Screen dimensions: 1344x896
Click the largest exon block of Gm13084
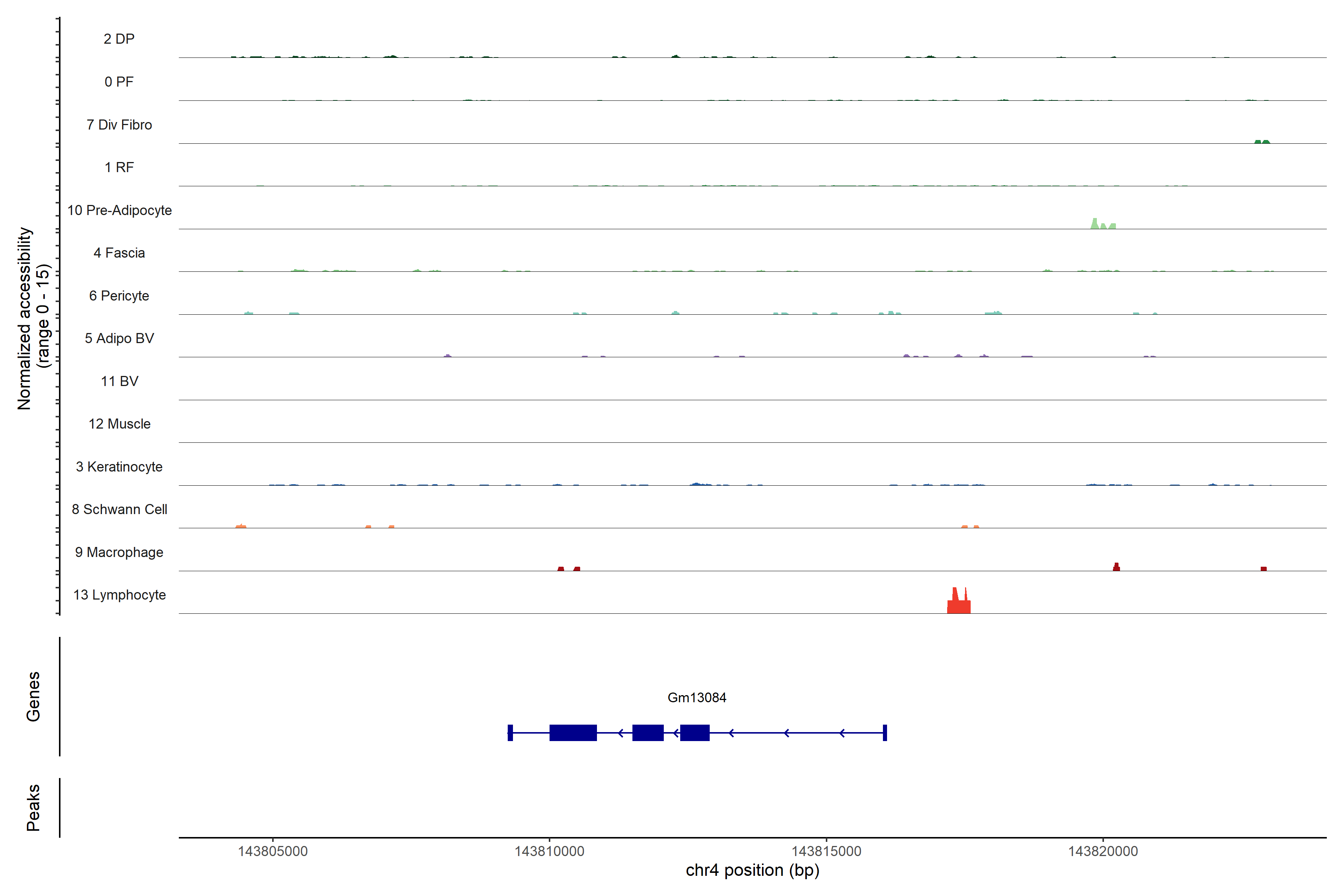[573, 732]
